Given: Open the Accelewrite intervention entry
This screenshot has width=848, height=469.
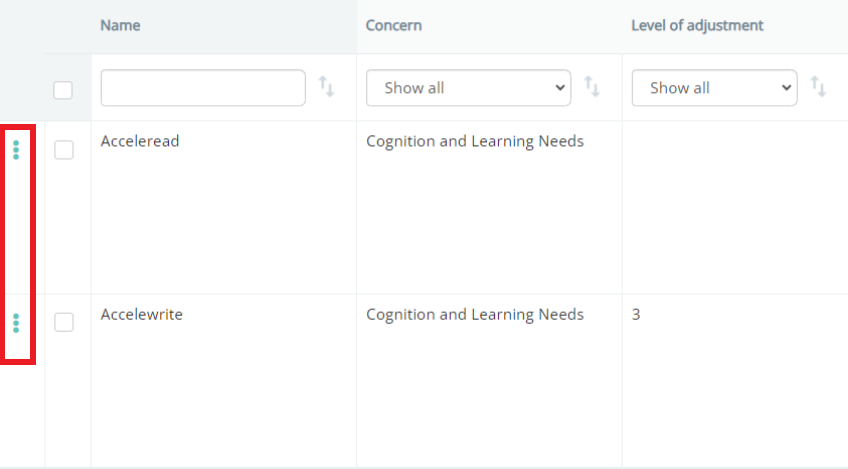Looking at the screenshot, I should click(x=142, y=314).
